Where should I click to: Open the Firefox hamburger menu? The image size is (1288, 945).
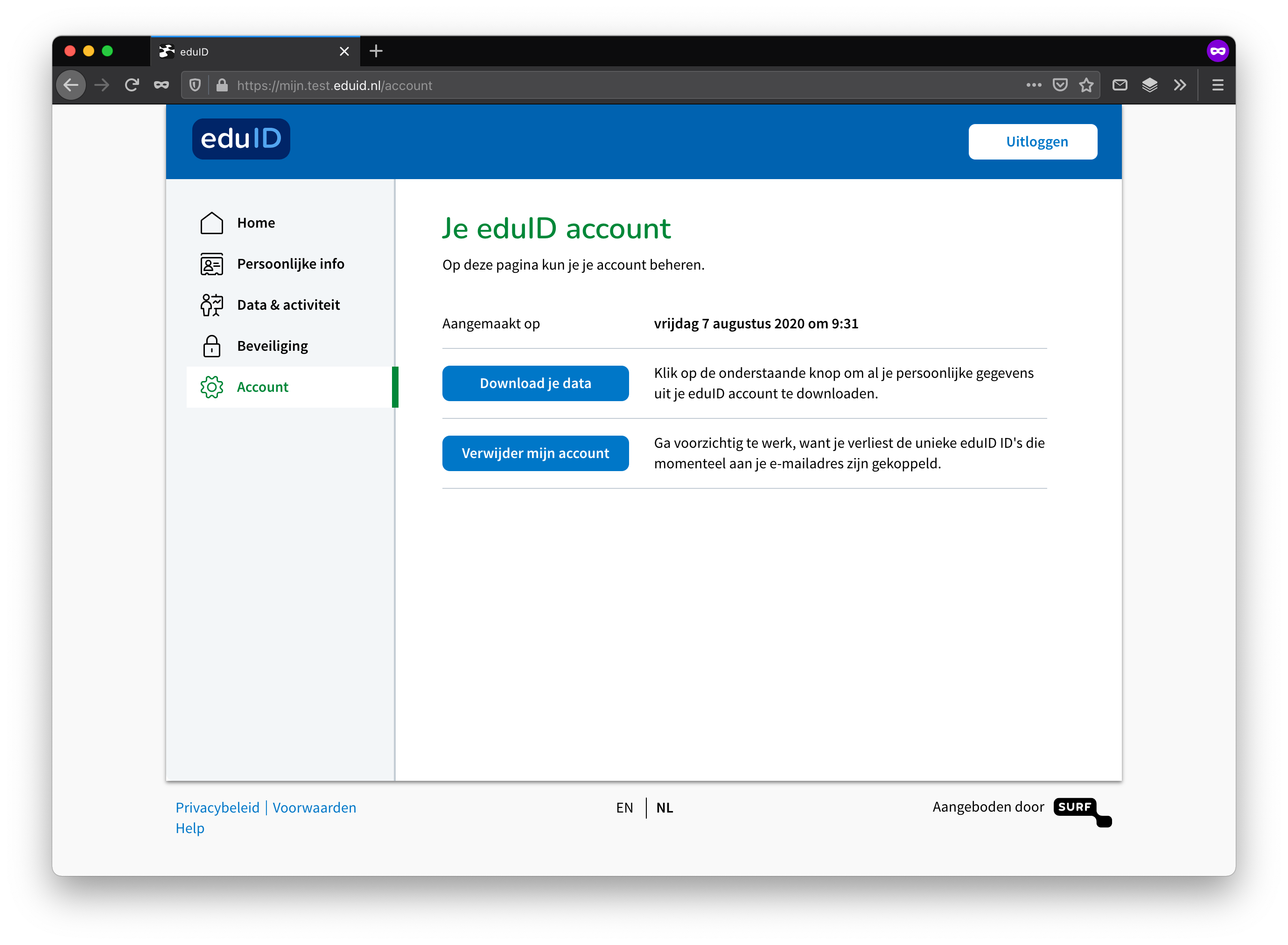[1218, 85]
